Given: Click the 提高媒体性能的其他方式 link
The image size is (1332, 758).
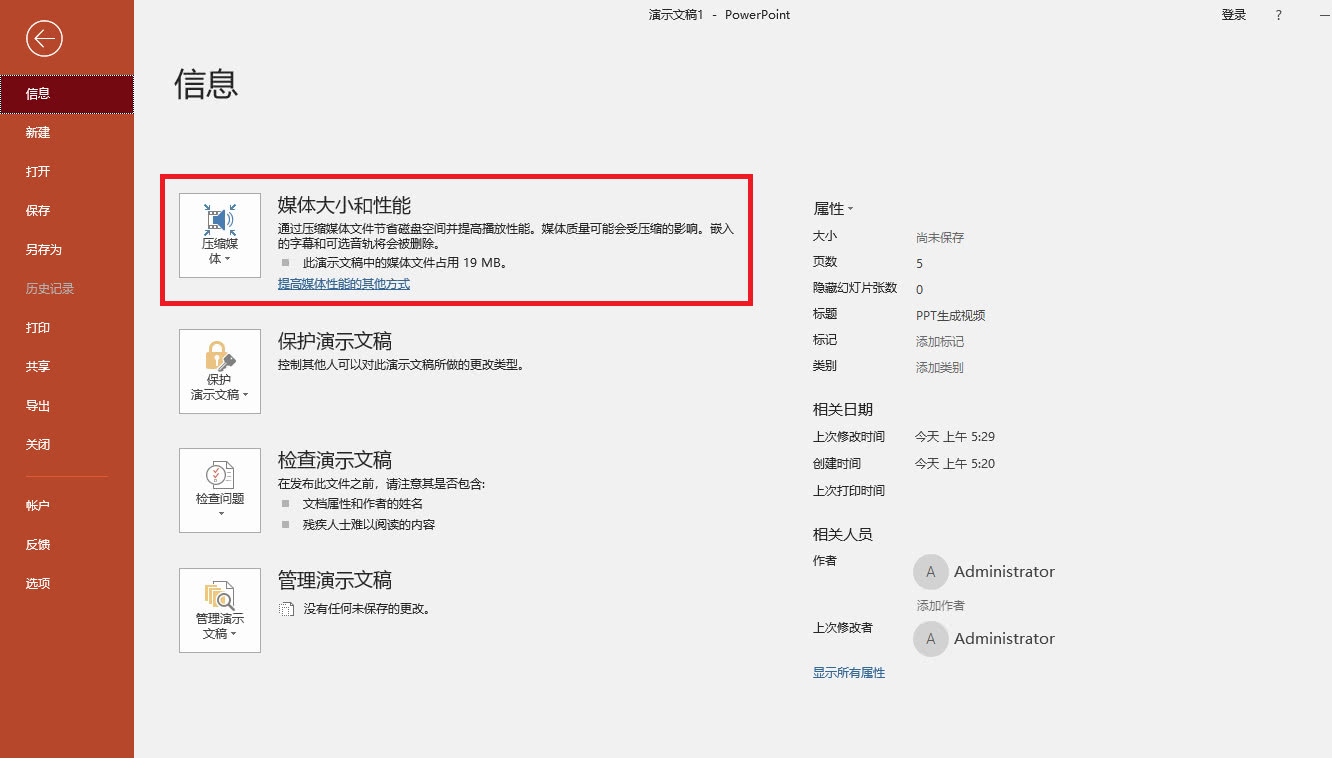Looking at the screenshot, I should pos(344,284).
